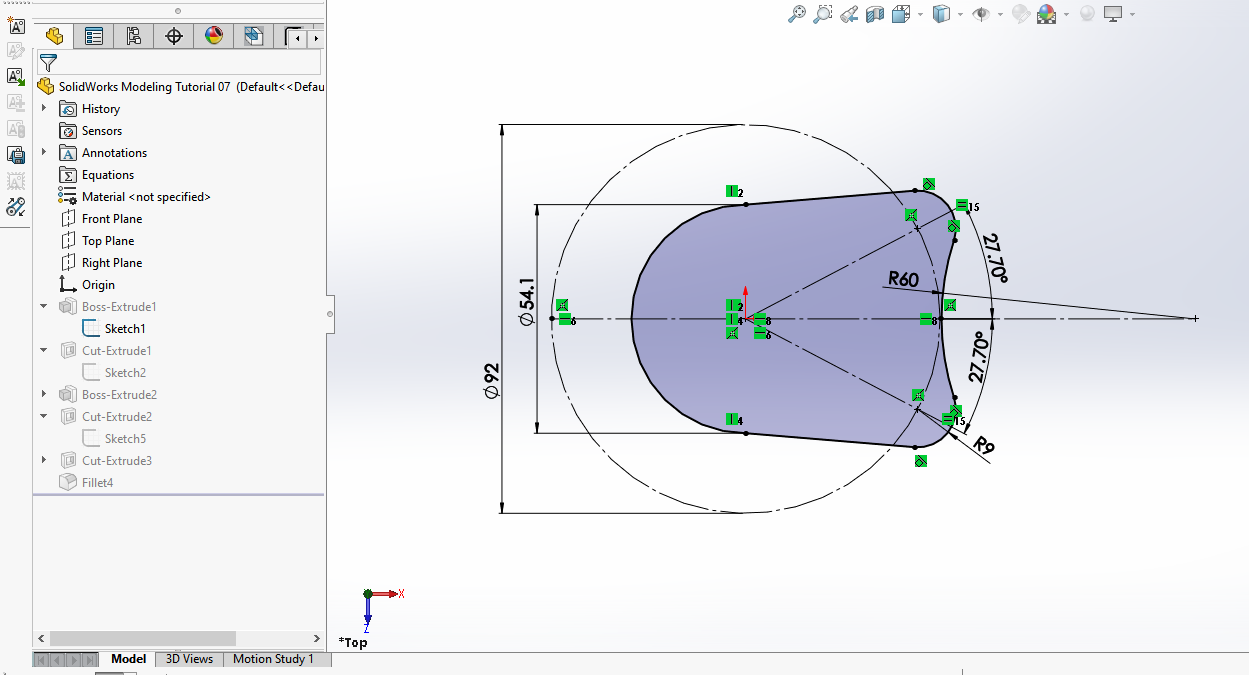Image resolution: width=1249 pixels, height=675 pixels.
Task: Open the View Orientation dropdown arrow
Action: click(921, 14)
